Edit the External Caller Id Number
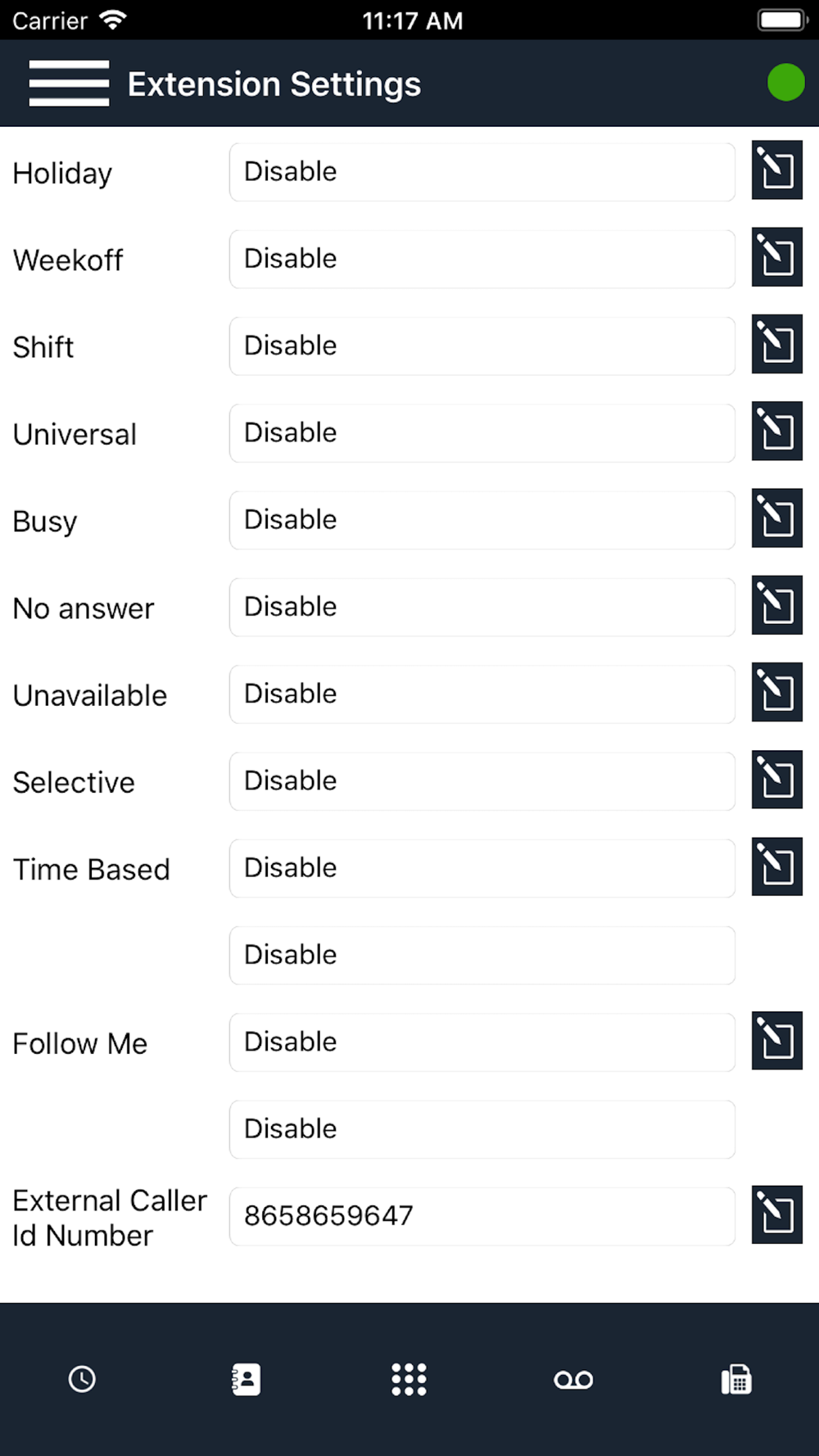Viewport: 819px width, 1456px height. point(776,1214)
